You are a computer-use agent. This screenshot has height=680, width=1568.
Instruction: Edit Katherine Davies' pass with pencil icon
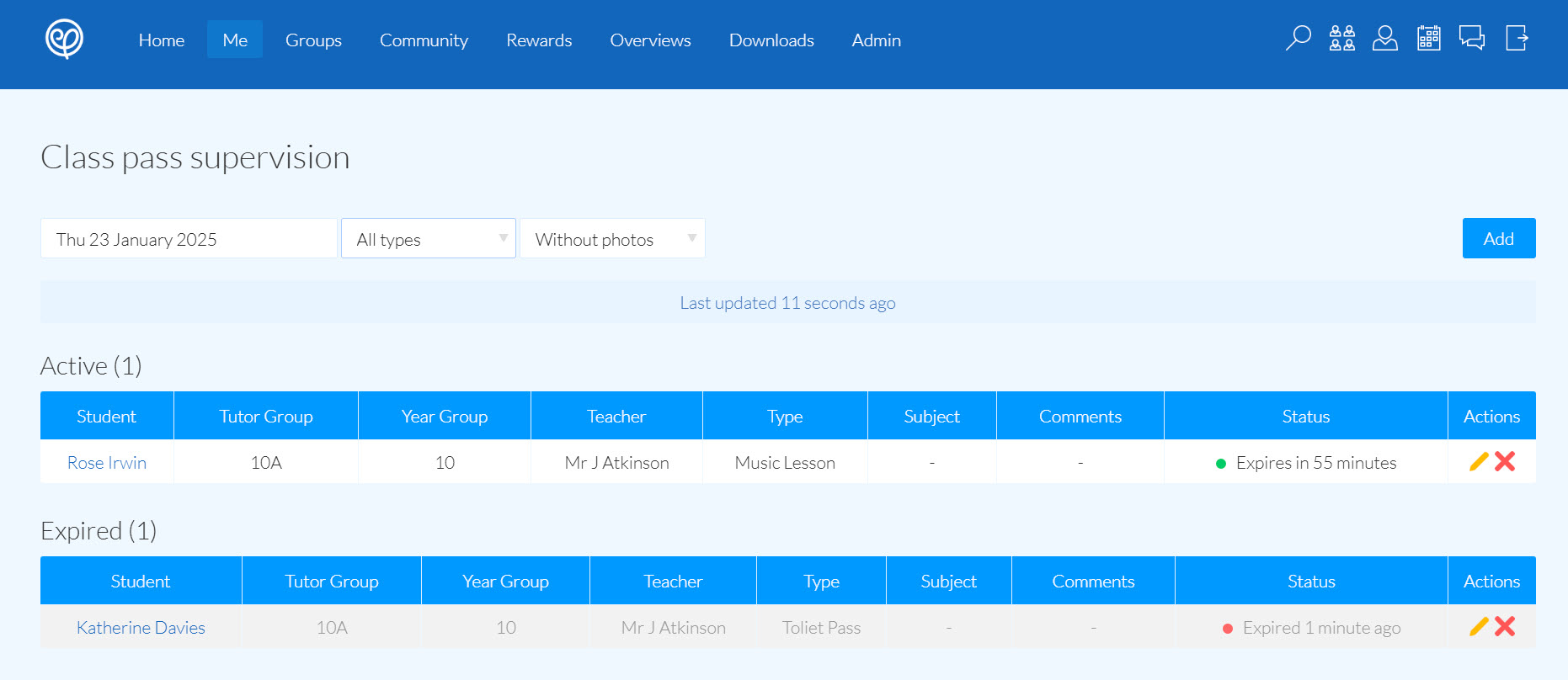pyautogui.click(x=1479, y=626)
